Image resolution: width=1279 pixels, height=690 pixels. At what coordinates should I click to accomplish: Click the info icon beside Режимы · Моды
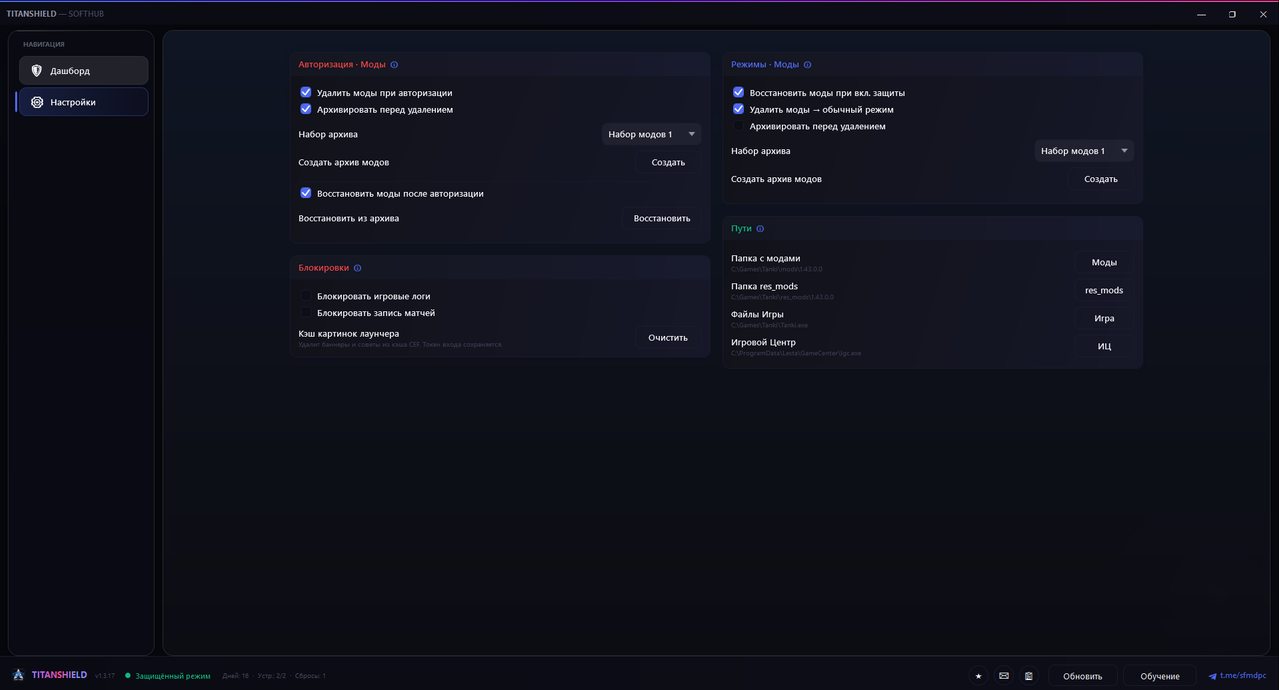[807, 65]
